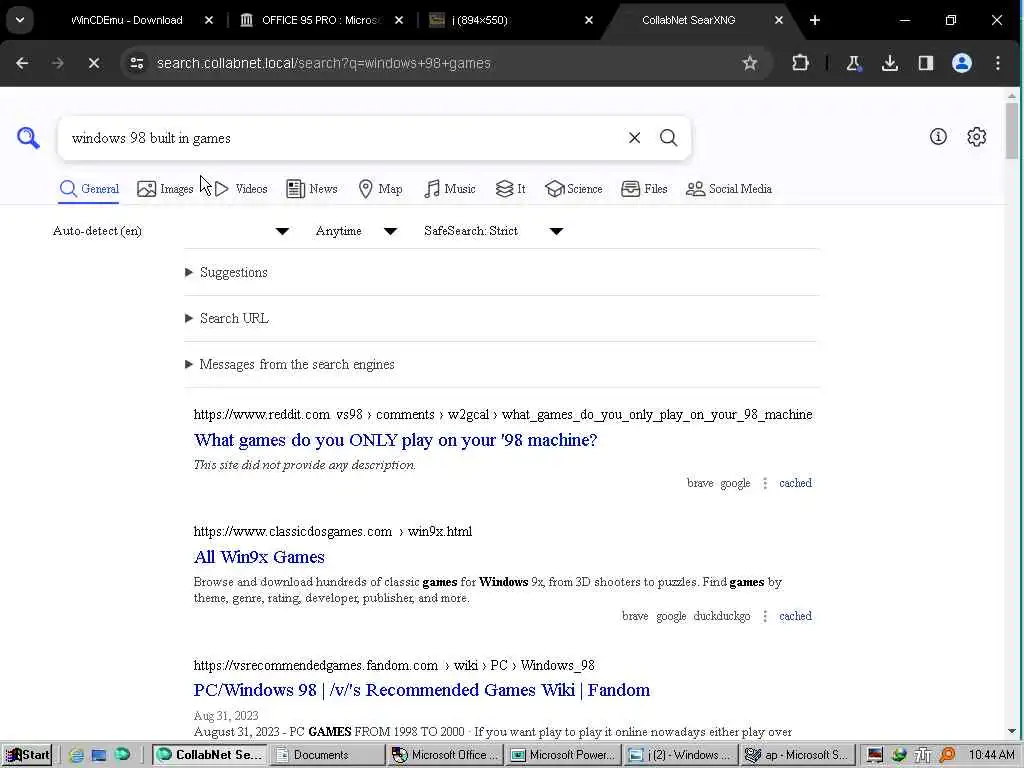Click the page vertical scrollbar thumb
The height and width of the screenshot is (768, 1024).
click(x=1012, y=131)
